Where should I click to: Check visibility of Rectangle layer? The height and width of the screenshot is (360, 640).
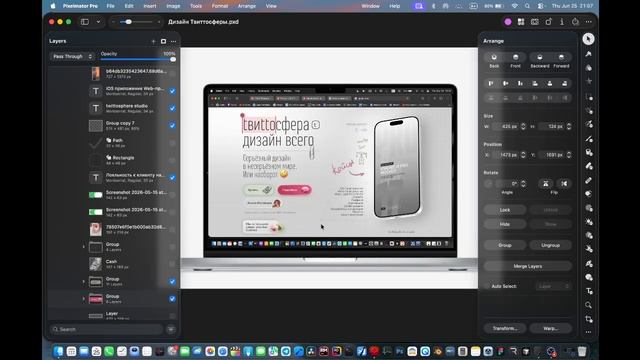[172, 160]
